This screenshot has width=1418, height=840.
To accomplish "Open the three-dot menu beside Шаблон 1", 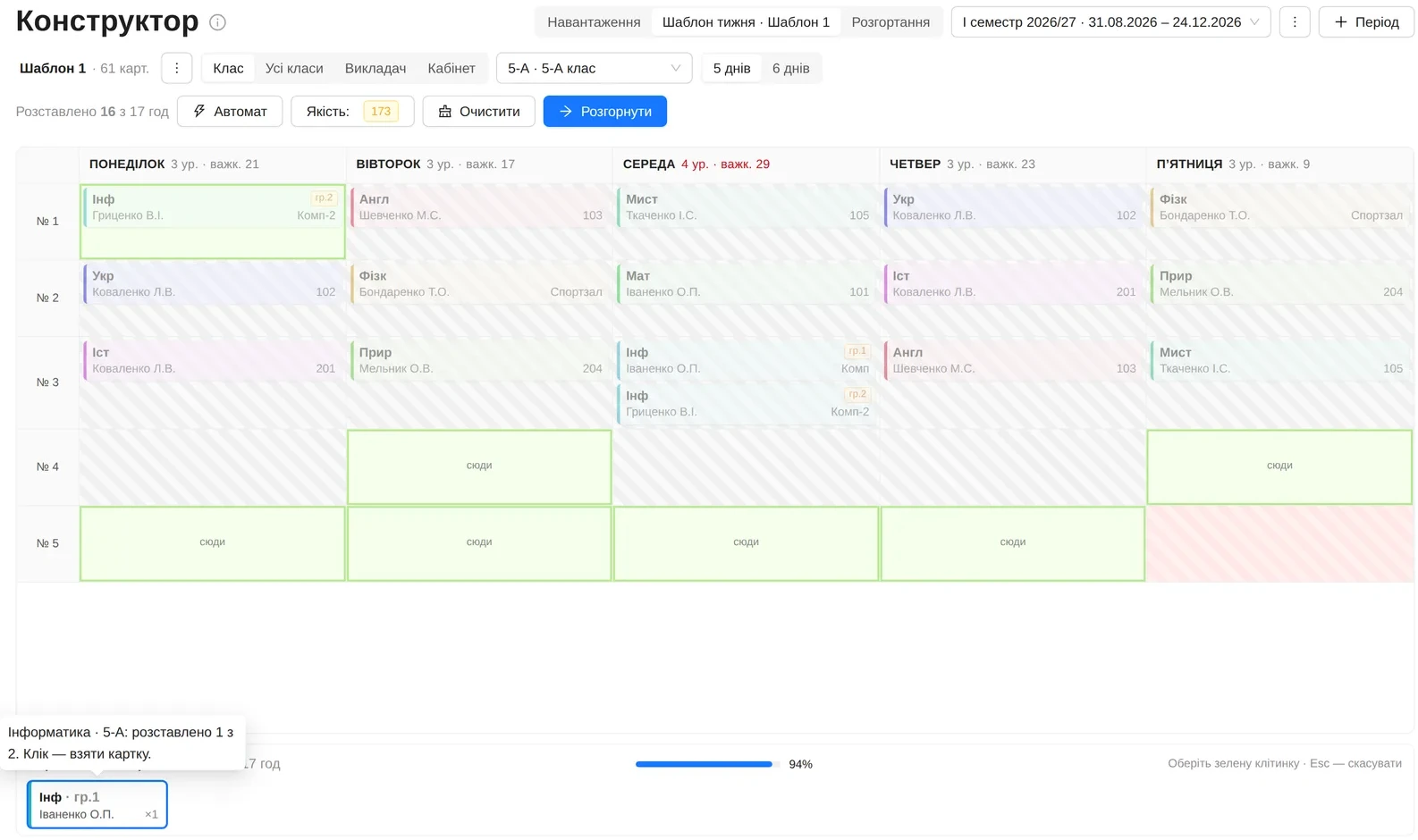I will coord(177,68).
